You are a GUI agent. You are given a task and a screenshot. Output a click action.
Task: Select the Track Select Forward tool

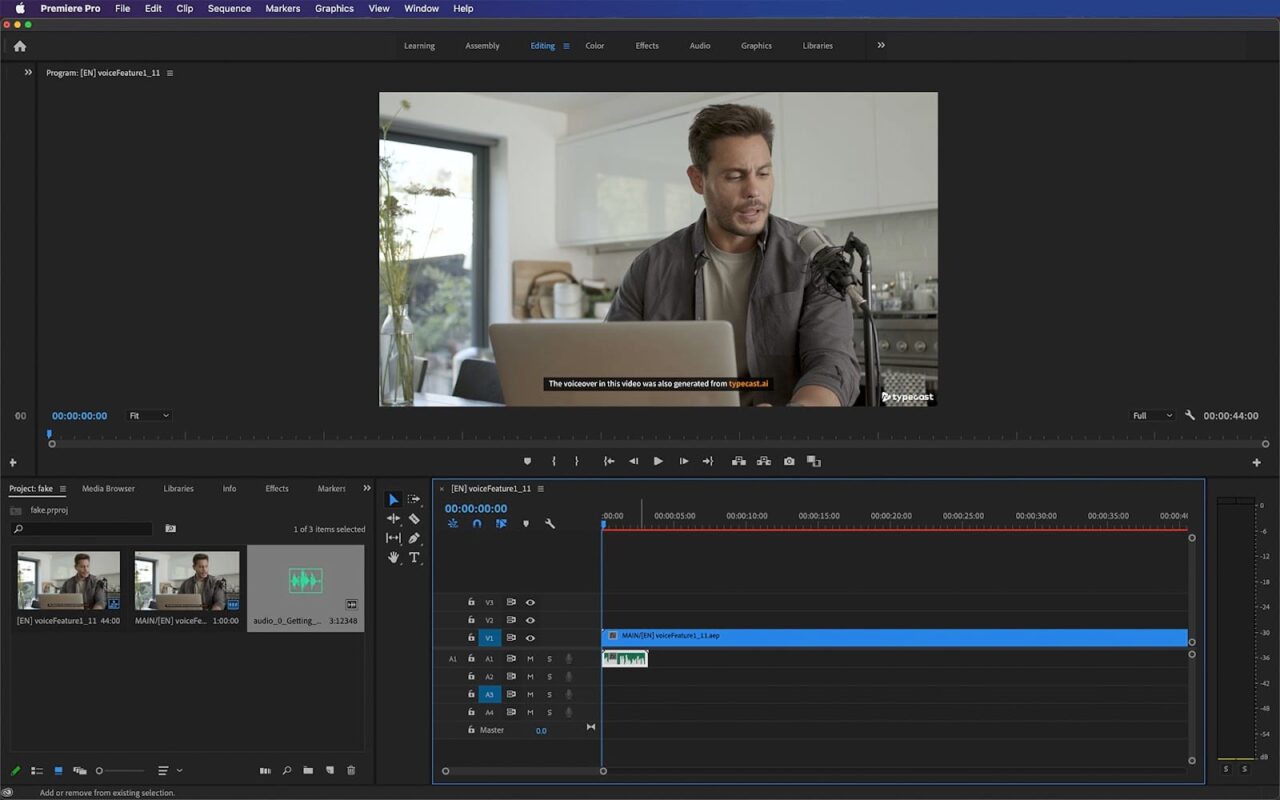coord(415,499)
